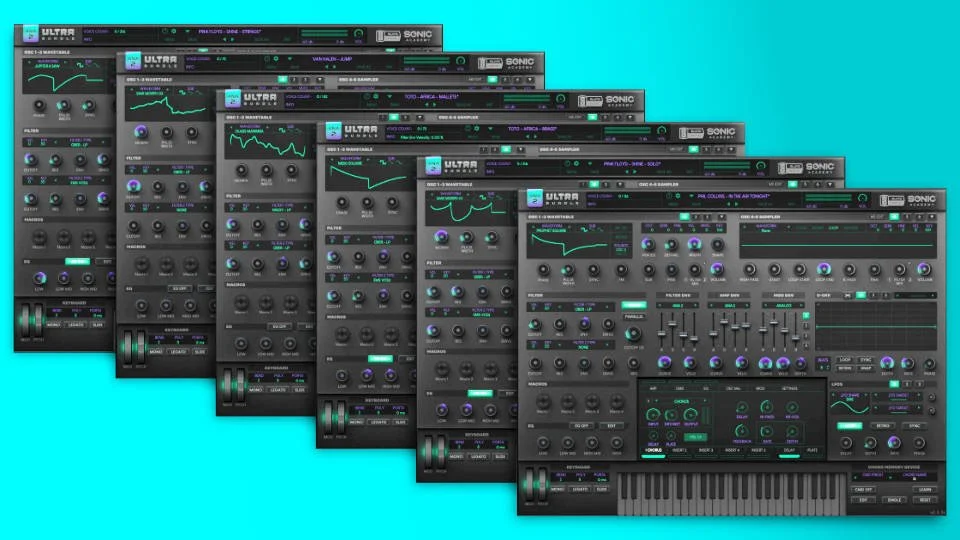Toggle the EQ OFF button in the front window
Image resolution: width=960 pixels, height=540 pixels.
point(582,426)
